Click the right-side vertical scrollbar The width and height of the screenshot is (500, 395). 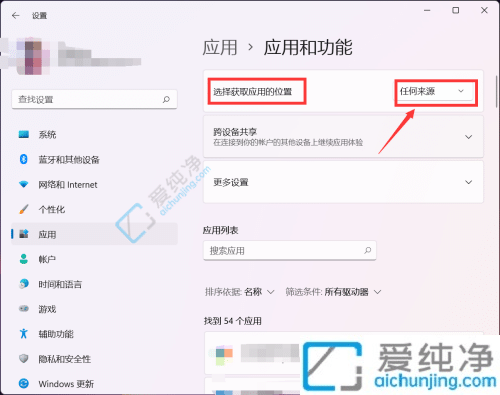[x=497, y=92]
